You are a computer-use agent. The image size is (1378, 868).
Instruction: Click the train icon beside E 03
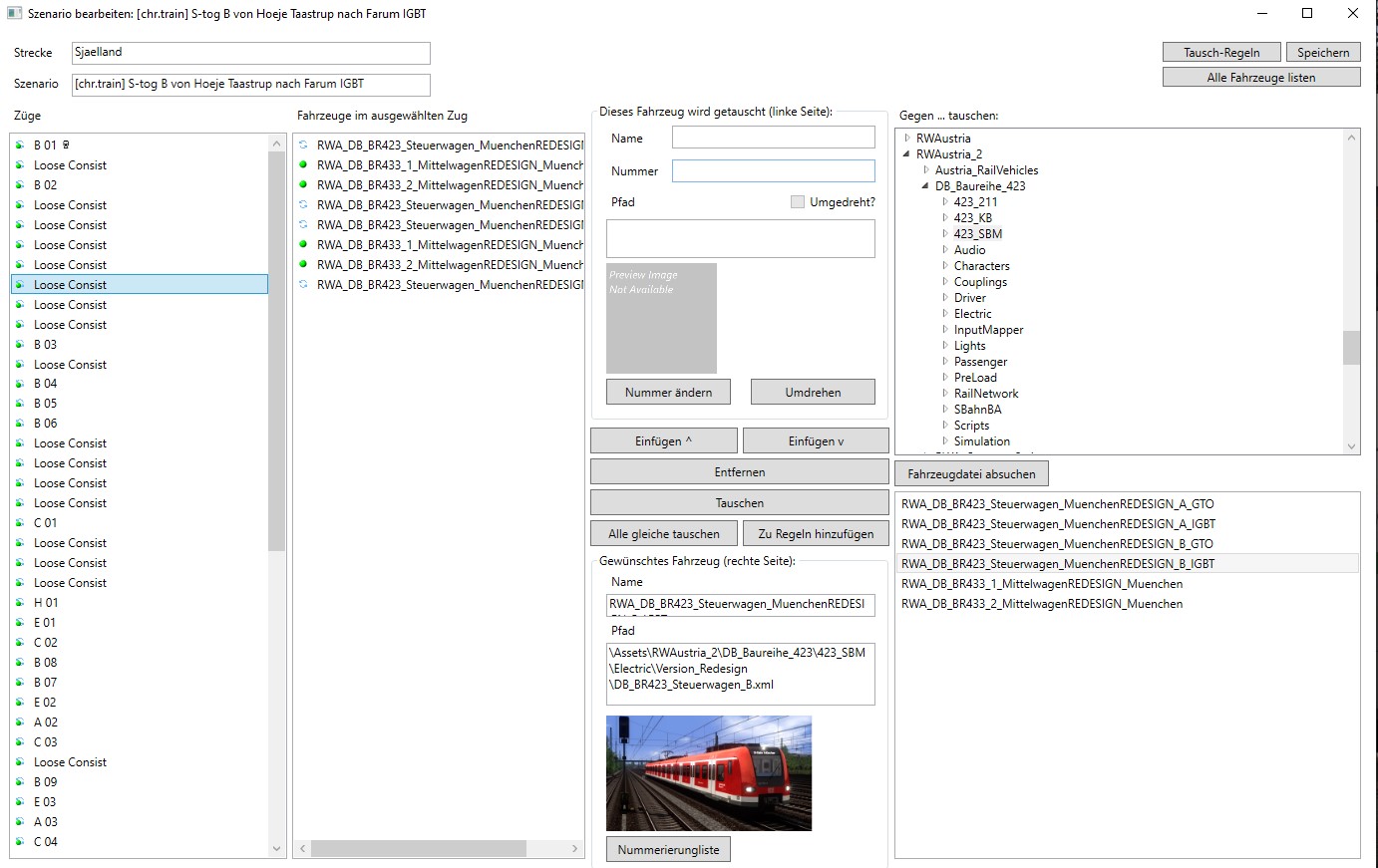20,802
